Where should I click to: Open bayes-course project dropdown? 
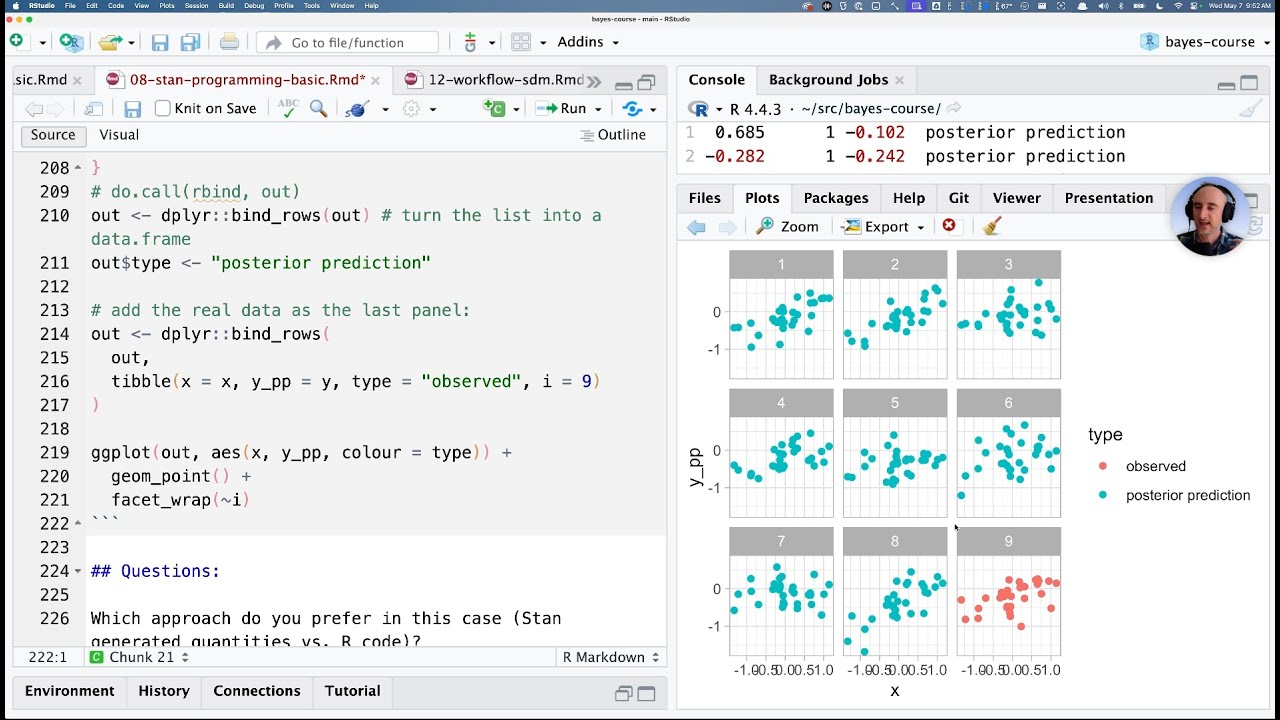pyautogui.click(x=1205, y=42)
